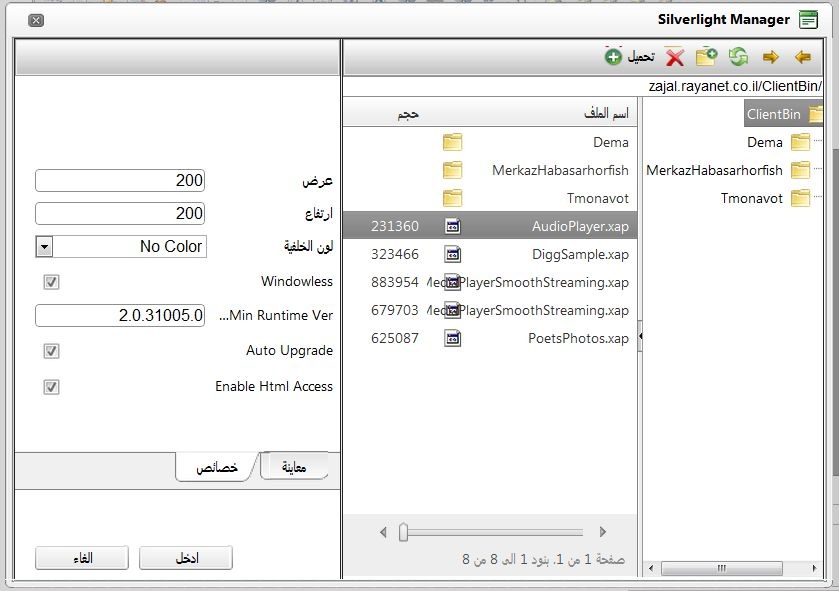Click the back arrow icon
839x591 pixels.
coord(803,56)
